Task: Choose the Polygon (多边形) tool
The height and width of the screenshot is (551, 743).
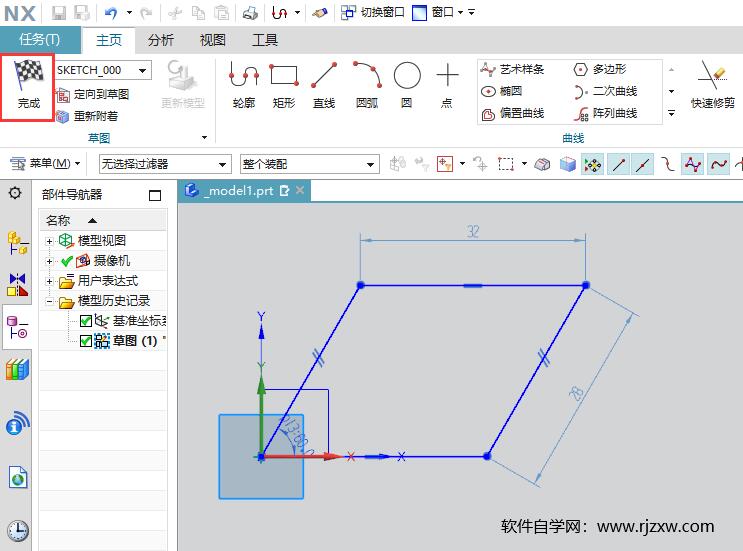Action: point(600,69)
